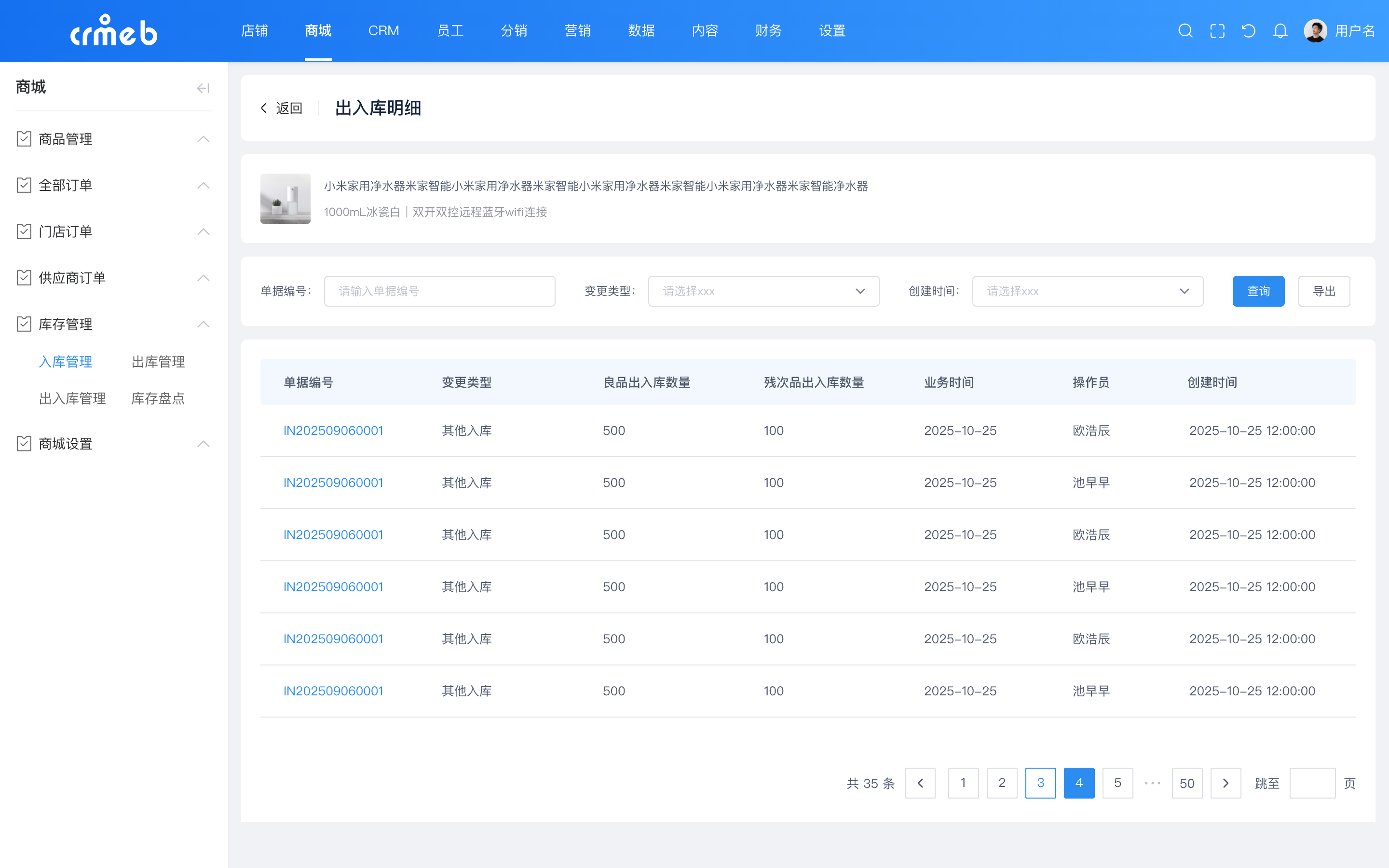Click the blue 查询 button
This screenshot has width=1389, height=868.
pos(1258,291)
